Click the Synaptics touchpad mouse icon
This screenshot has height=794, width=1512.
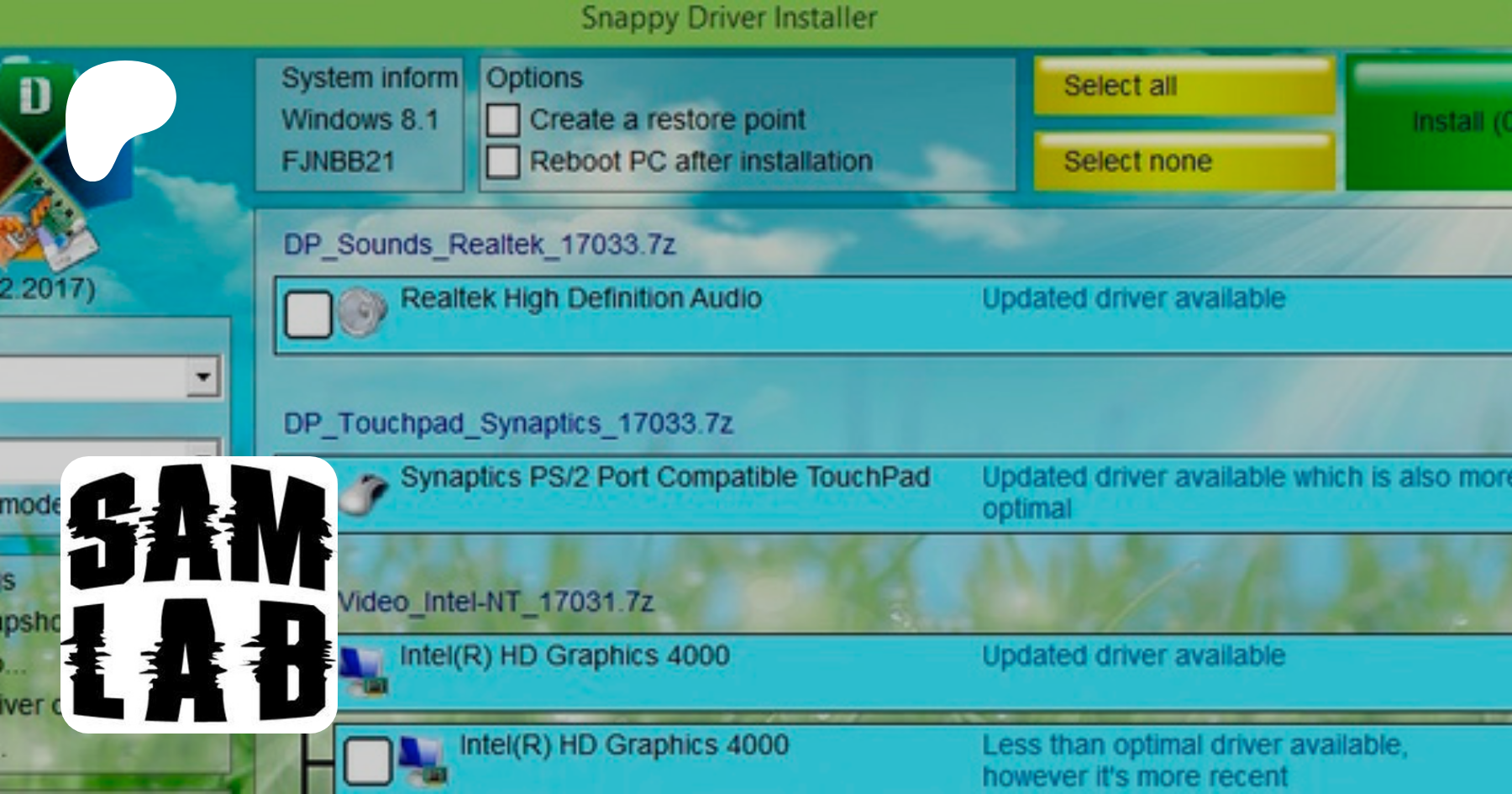pyautogui.click(x=366, y=492)
